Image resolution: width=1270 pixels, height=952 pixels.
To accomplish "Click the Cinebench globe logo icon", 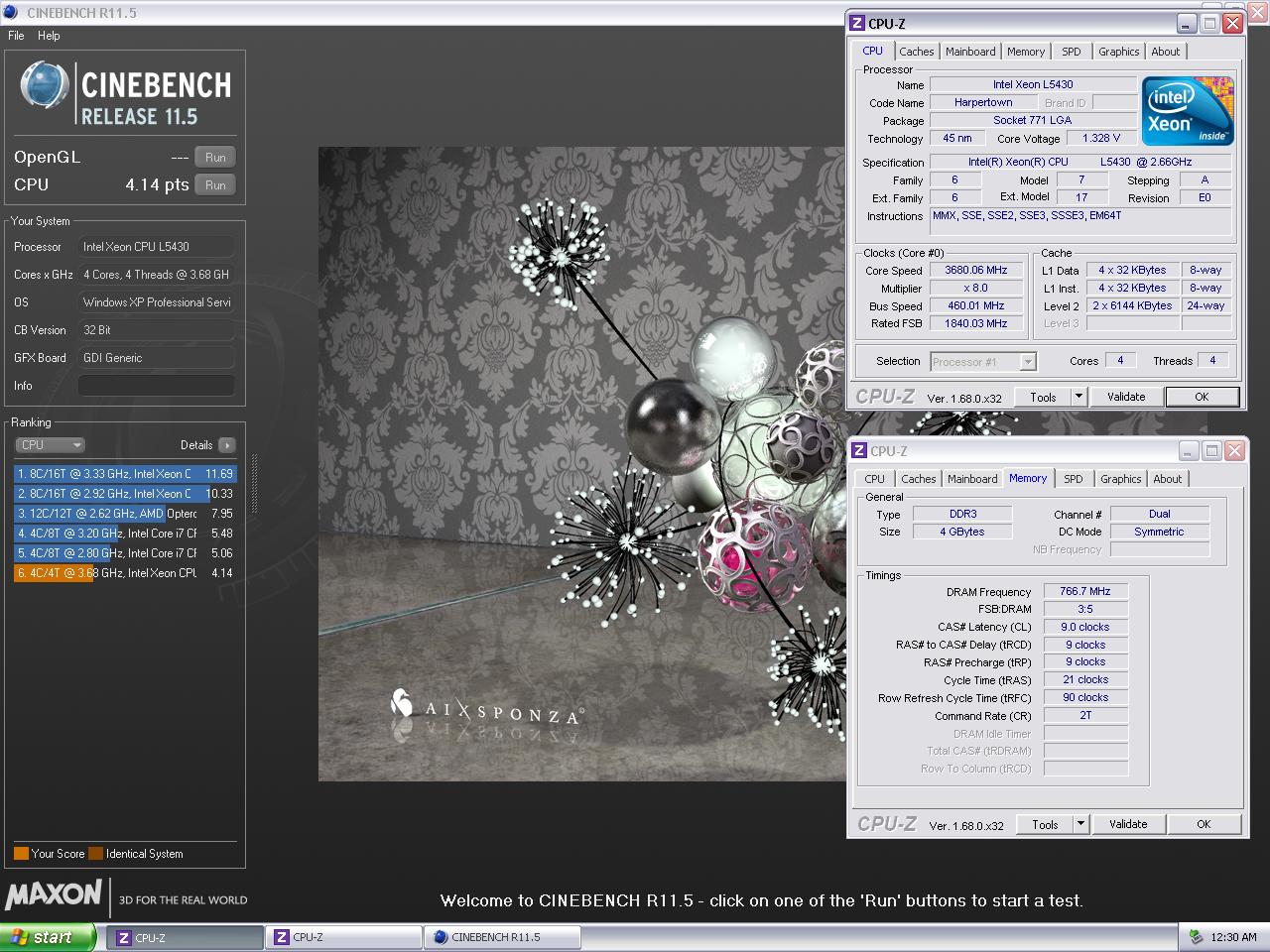I will pyautogui.click(x=45, y=86).
